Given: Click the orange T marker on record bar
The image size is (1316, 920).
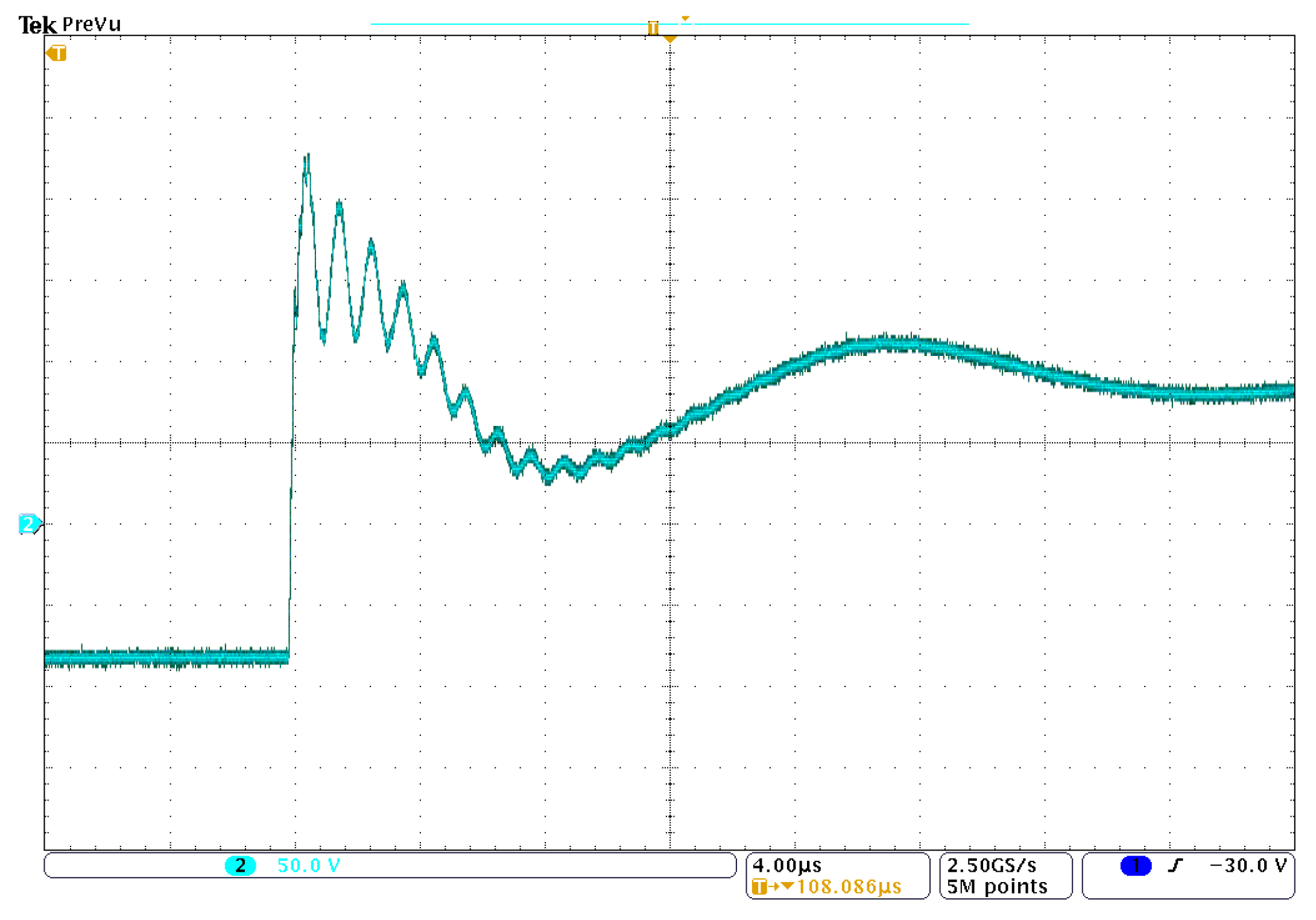Looking at the screenshot, I should point(653,27).
